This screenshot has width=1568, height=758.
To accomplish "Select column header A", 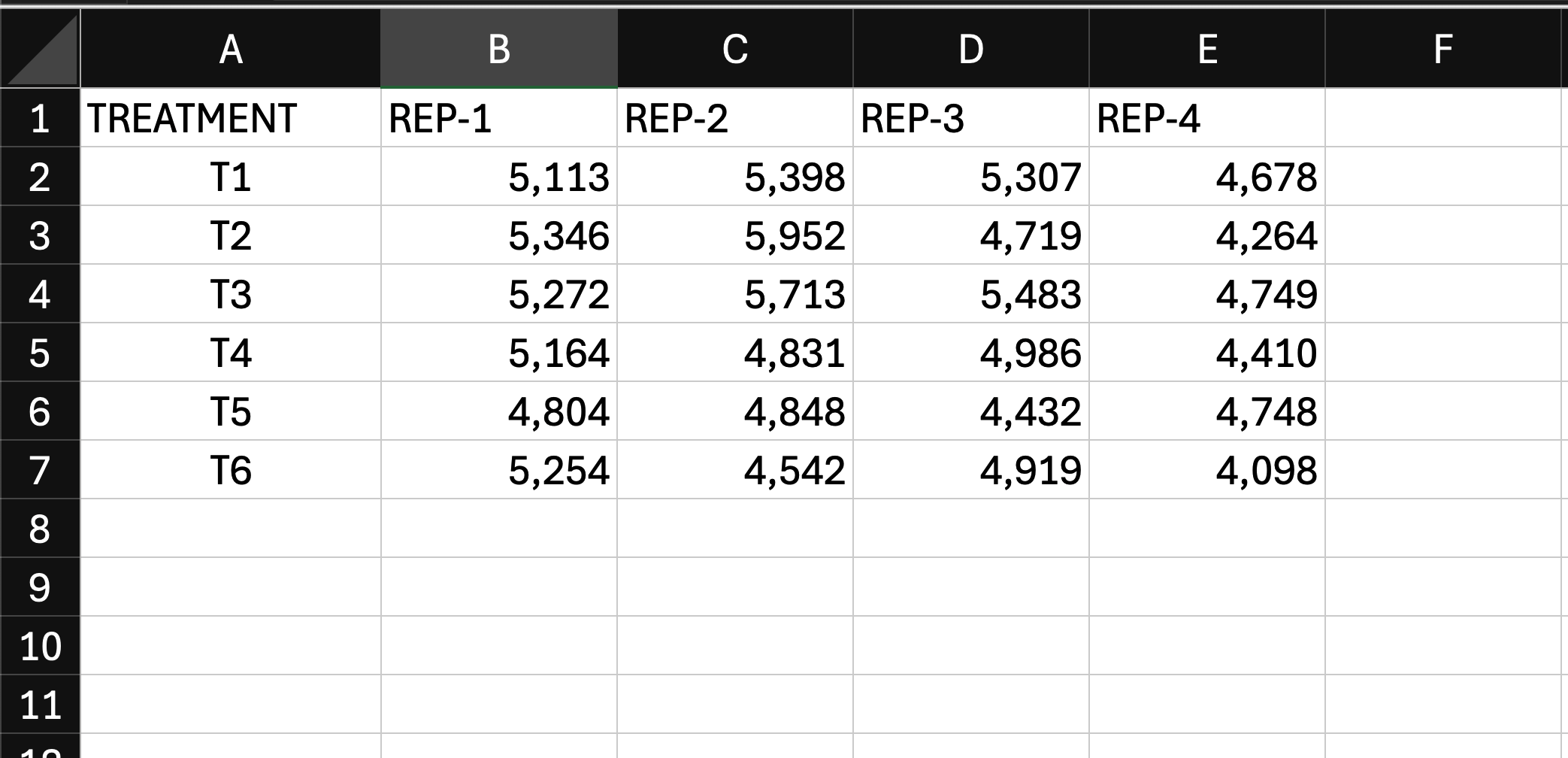I will coord(229,49).
